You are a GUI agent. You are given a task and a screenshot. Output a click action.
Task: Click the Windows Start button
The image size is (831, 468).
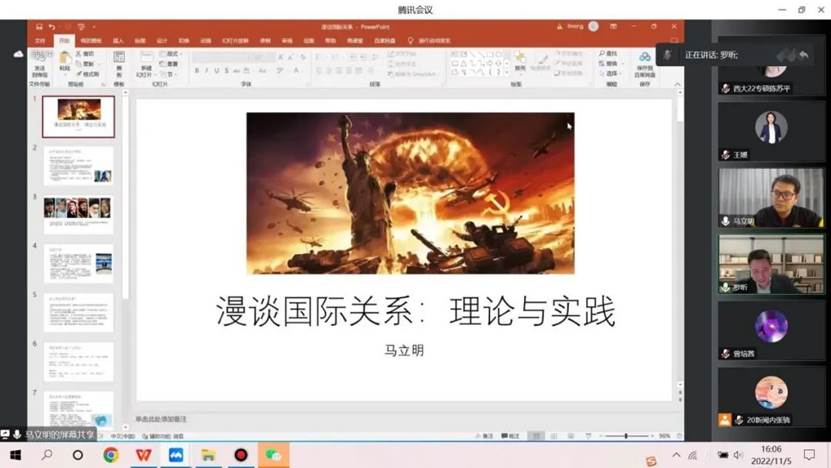pyautogui.click(x=15, y=455)
